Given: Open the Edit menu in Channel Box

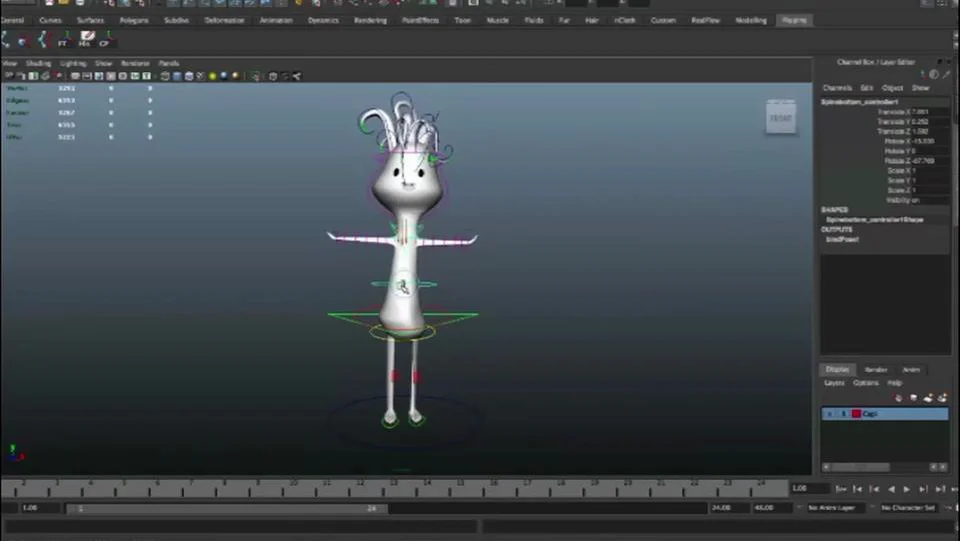Looking at the screenshot, I should point(866,88).
